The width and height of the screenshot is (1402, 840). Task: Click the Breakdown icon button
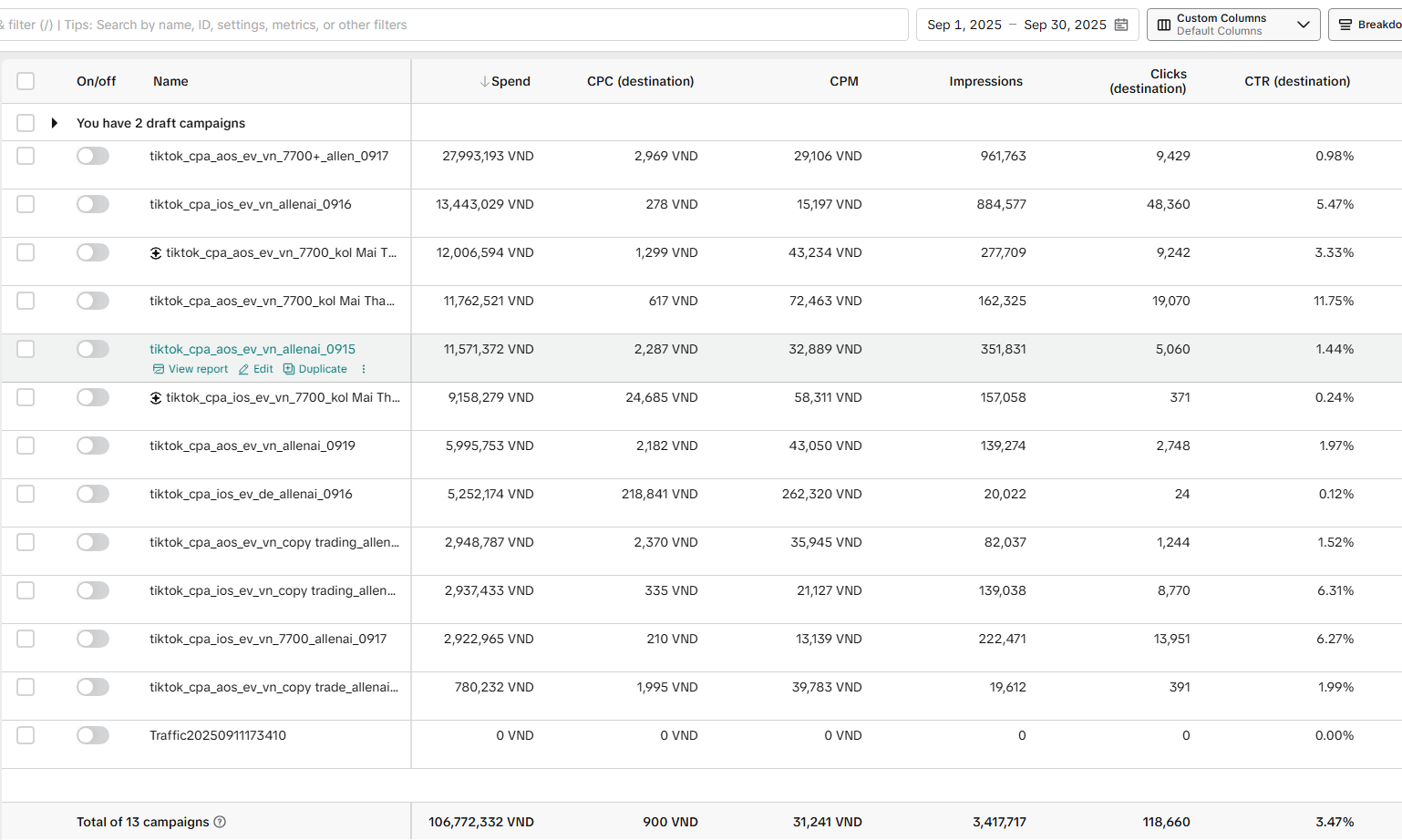point(1345,25)
